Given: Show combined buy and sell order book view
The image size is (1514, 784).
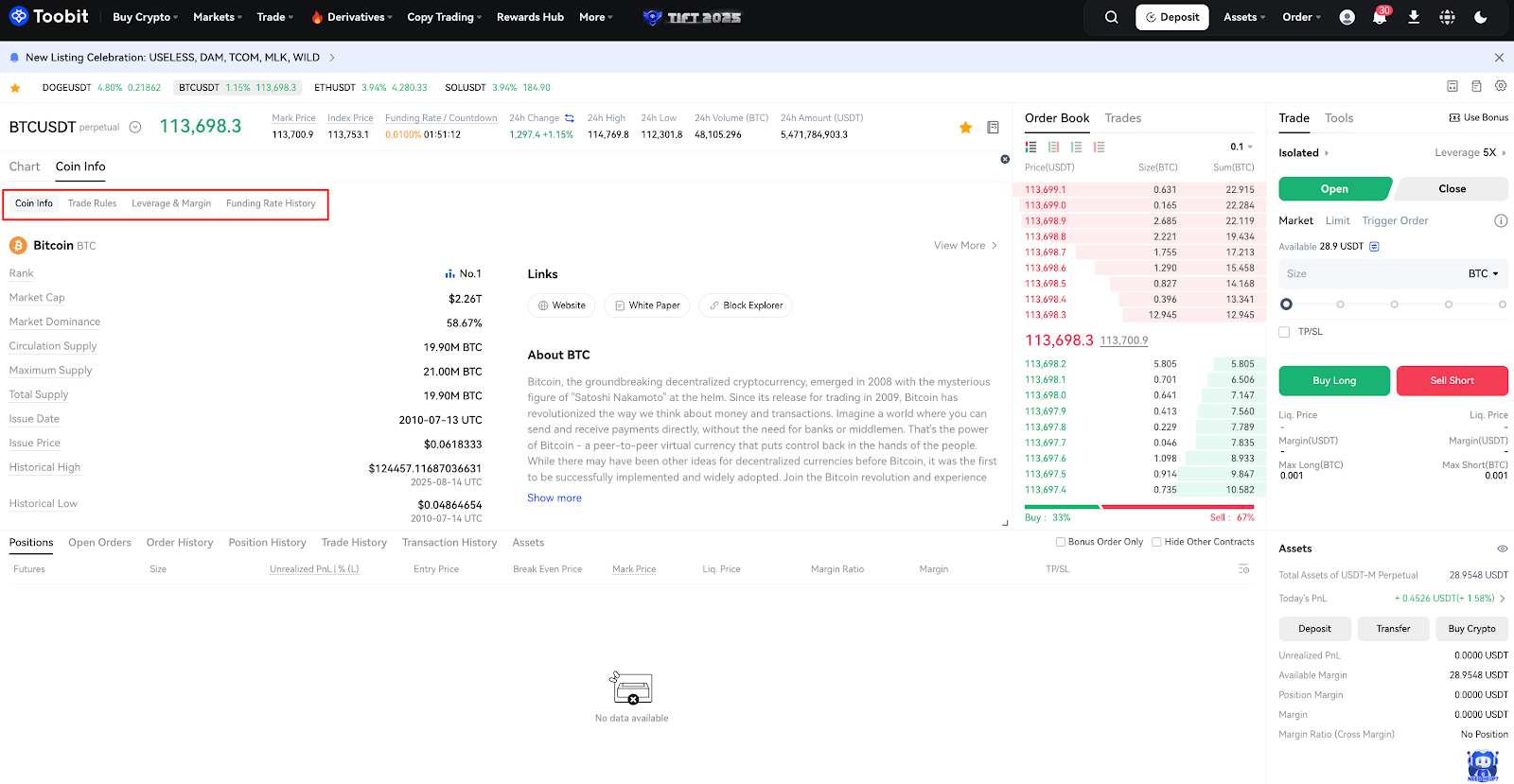Looking at the screenshot, I should pos(1030,147).
